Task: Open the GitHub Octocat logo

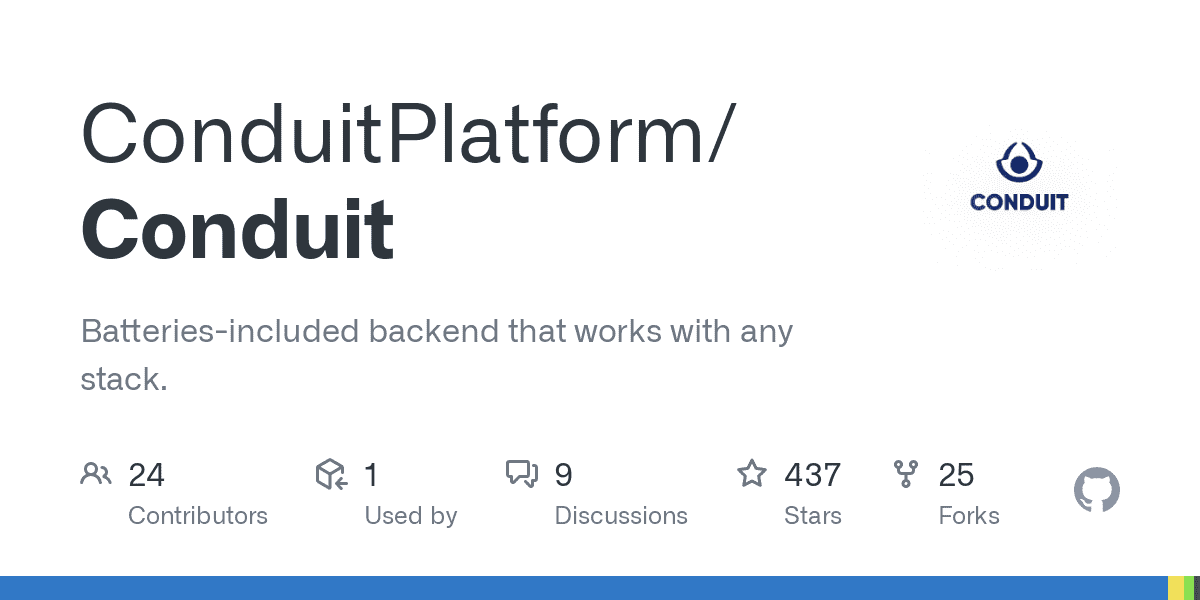Action: 1097,491
